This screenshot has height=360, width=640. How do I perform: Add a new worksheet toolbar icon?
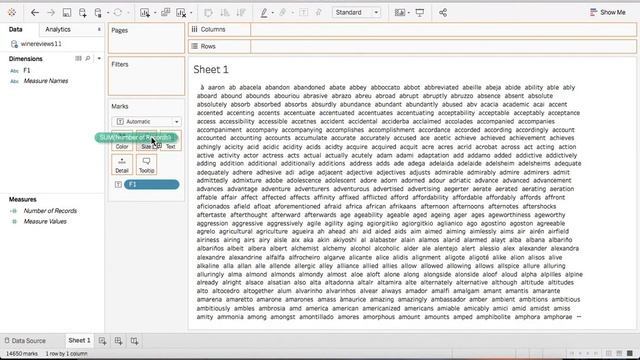[144, 13]
